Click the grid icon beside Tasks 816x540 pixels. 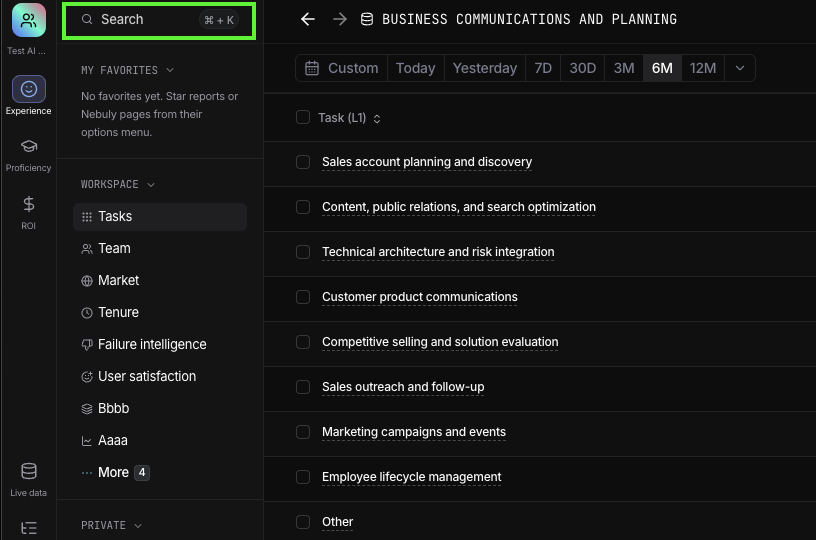[x=87, y=217]
